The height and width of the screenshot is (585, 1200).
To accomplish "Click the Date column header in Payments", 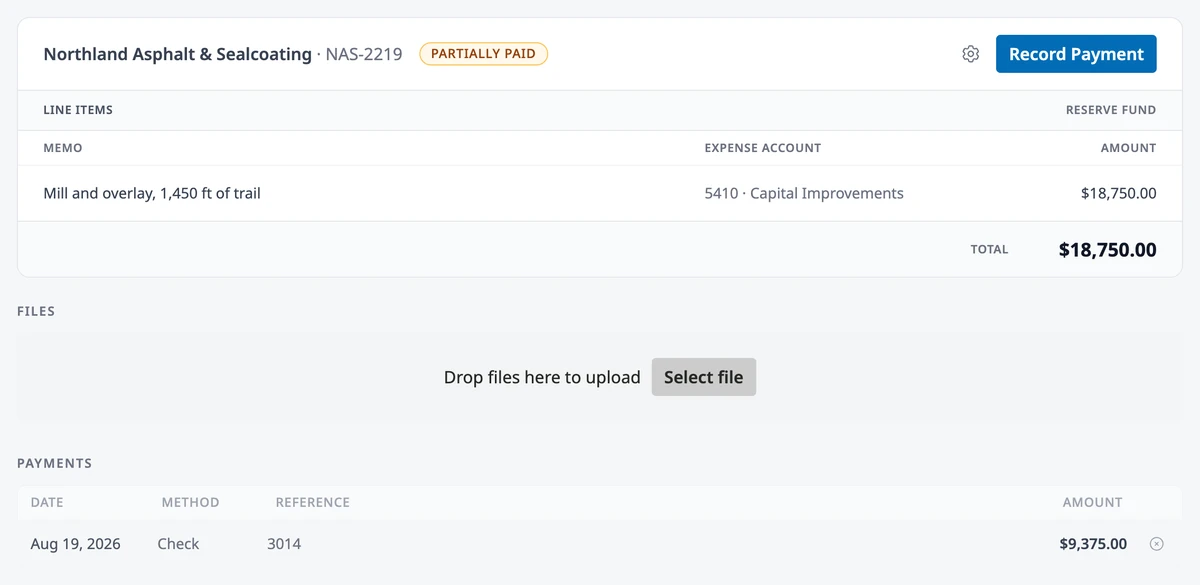I will tap(47, 502).
